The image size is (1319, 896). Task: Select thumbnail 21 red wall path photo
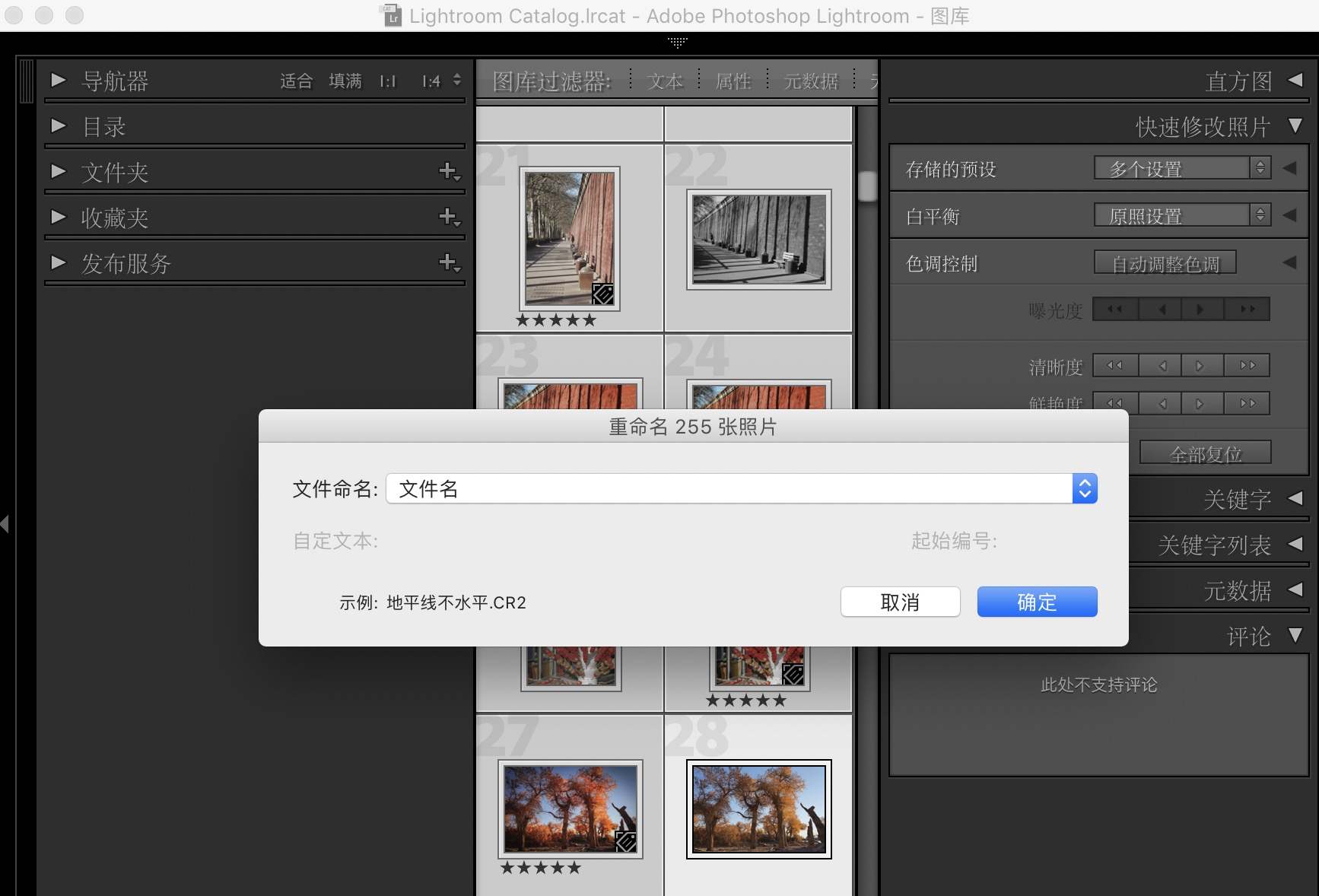(x=570, y=238)
